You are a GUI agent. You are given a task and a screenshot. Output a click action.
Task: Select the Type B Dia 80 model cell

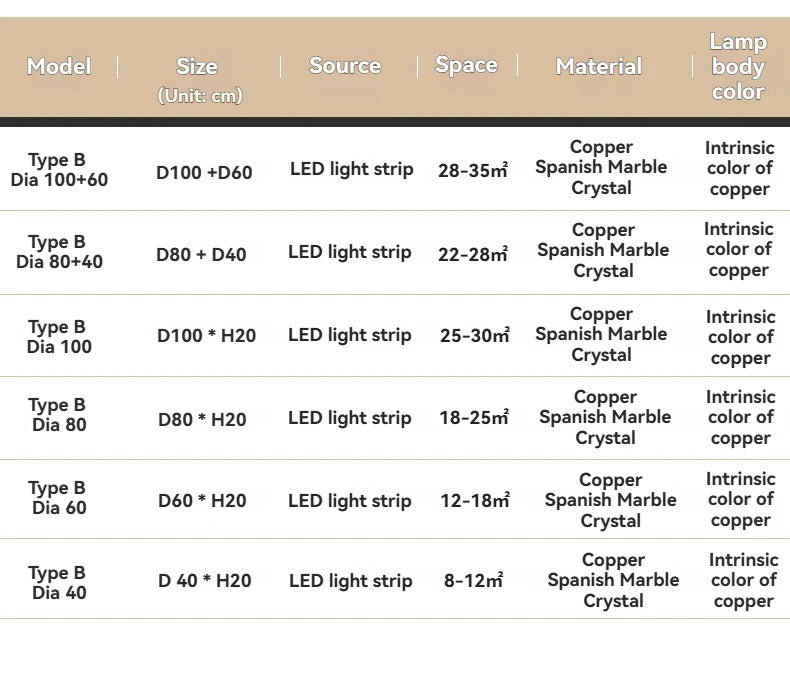tap(59, 415)
